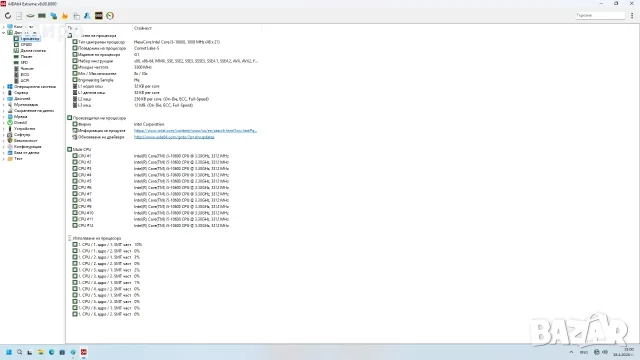This screenshot has height=360, width=640.
Task: Open the aida64.com driver update link
Action: pos(174,137)
